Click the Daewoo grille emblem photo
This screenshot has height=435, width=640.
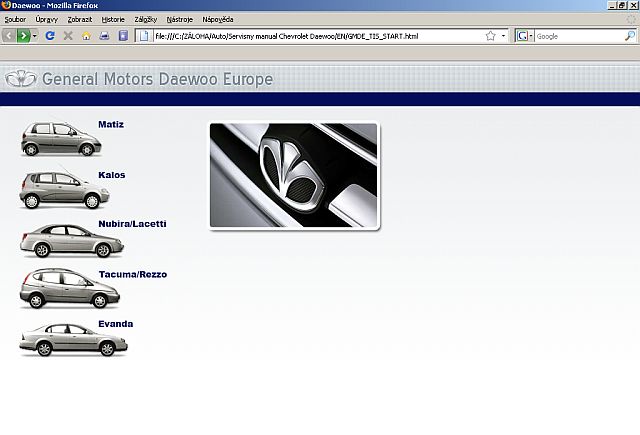coord(294,176)
